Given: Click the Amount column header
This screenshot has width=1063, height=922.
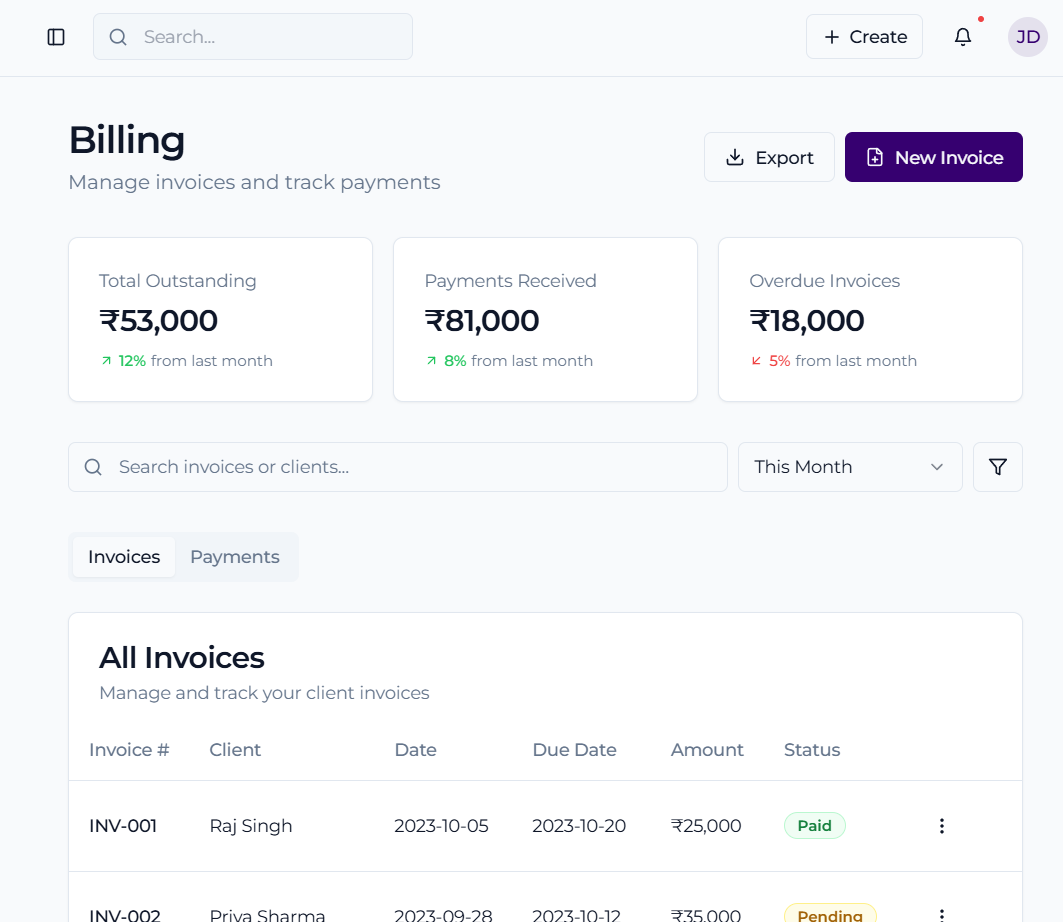Looking at the screenshot, I should coord(707,750).
